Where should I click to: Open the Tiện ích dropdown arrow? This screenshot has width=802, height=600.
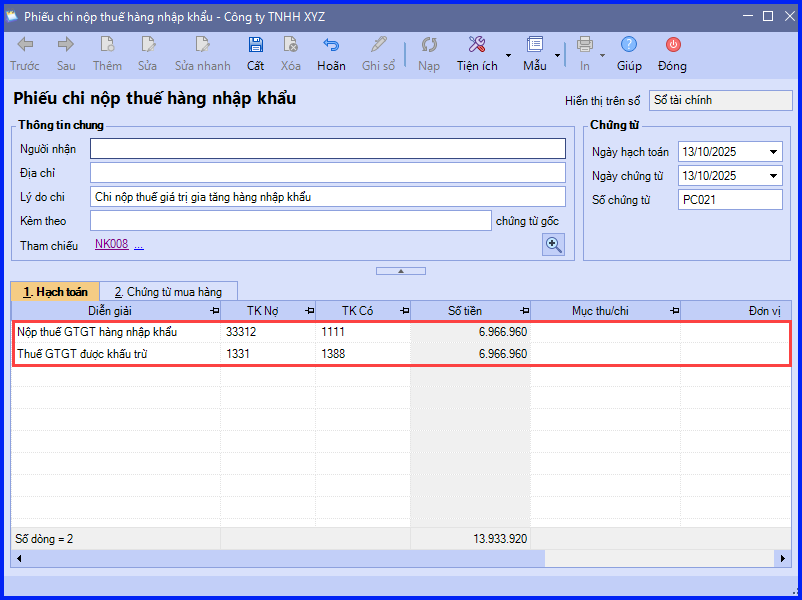[508, 55]
